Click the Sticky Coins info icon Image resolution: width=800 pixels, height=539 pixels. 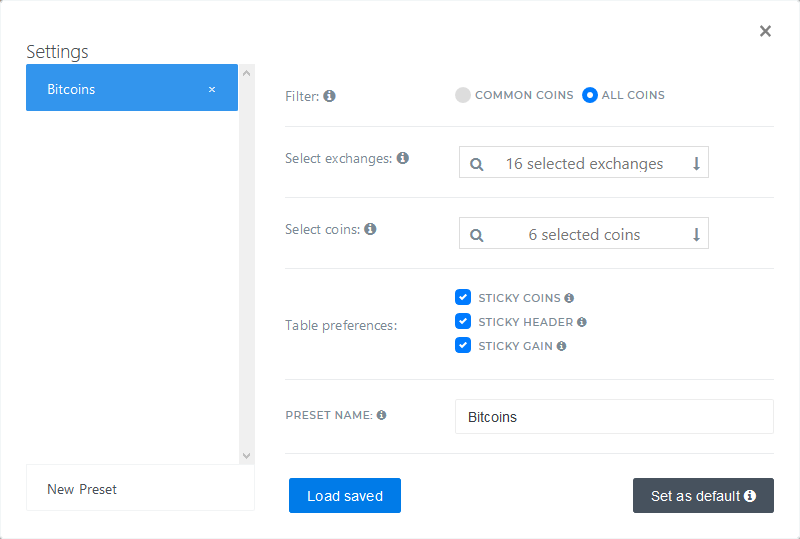click(x=569, y=298)
